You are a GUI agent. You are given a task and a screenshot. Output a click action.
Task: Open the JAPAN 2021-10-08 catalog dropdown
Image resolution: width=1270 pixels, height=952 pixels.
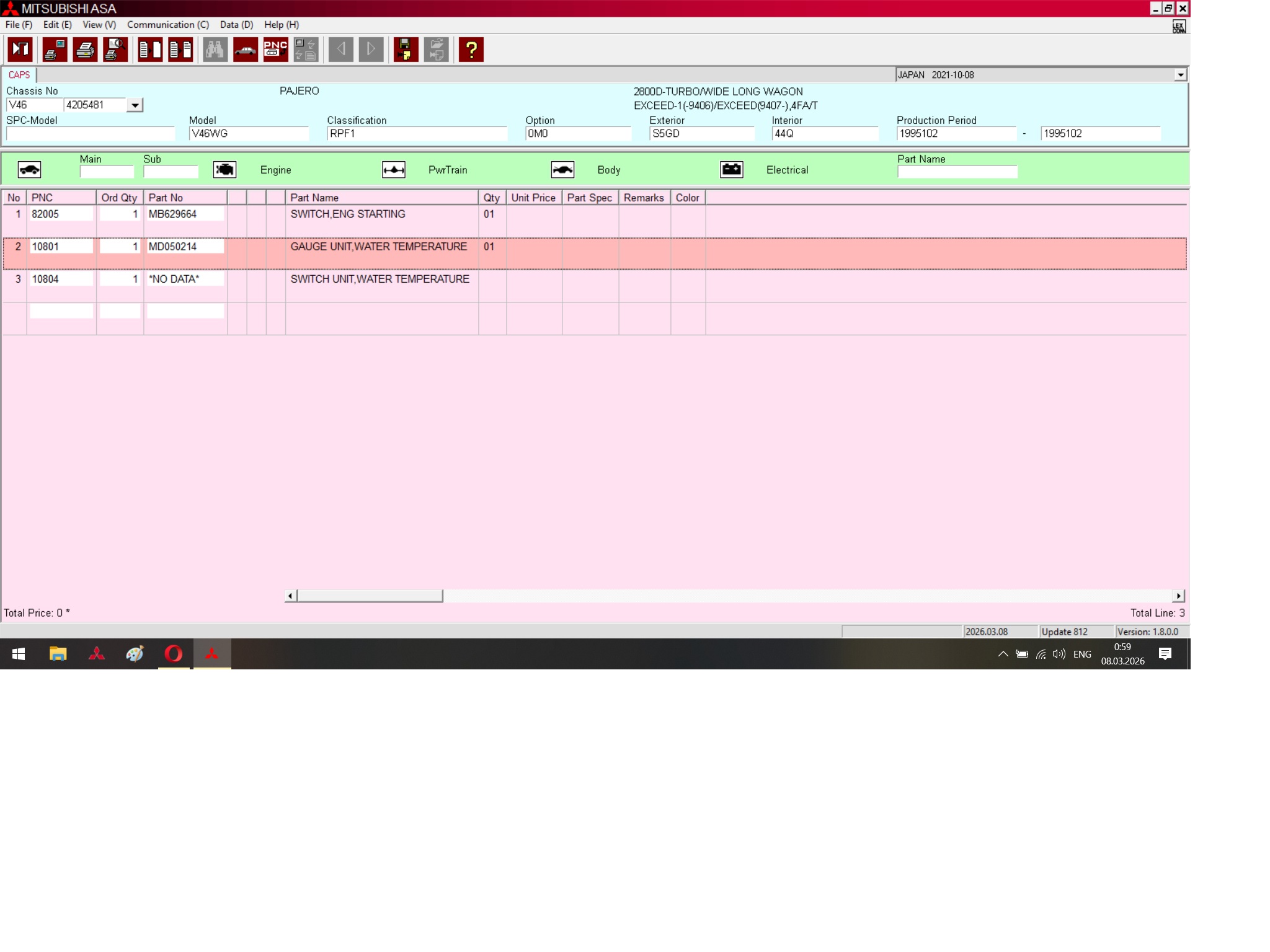1179,75
